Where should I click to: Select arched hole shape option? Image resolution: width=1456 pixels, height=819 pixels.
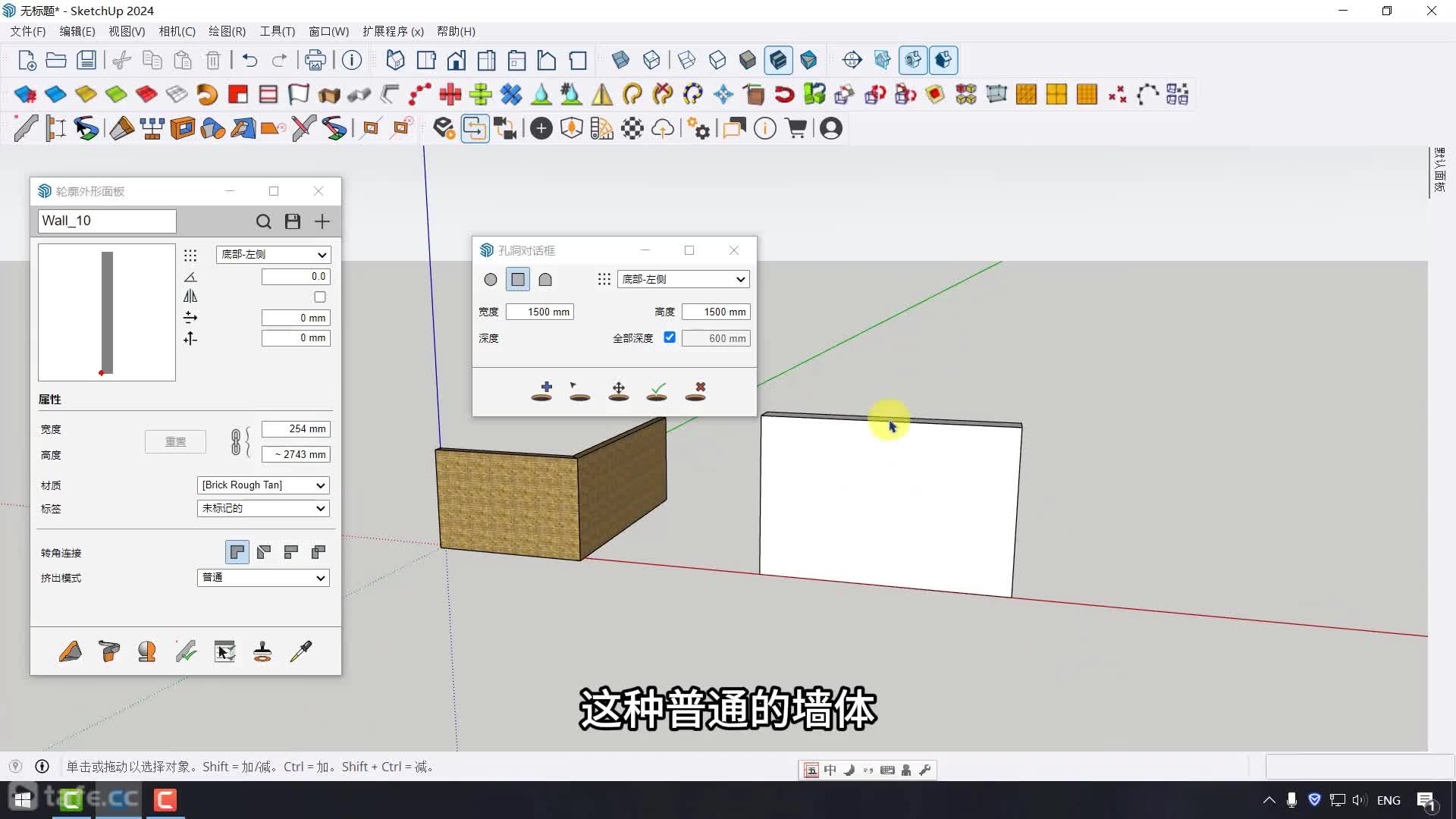coord(545,280)
